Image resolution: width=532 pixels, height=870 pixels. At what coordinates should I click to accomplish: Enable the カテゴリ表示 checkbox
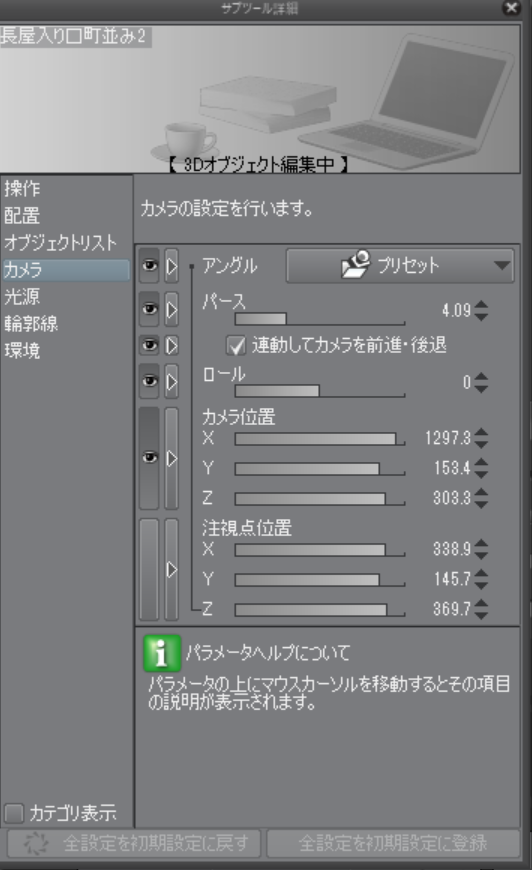click(14, 813)
